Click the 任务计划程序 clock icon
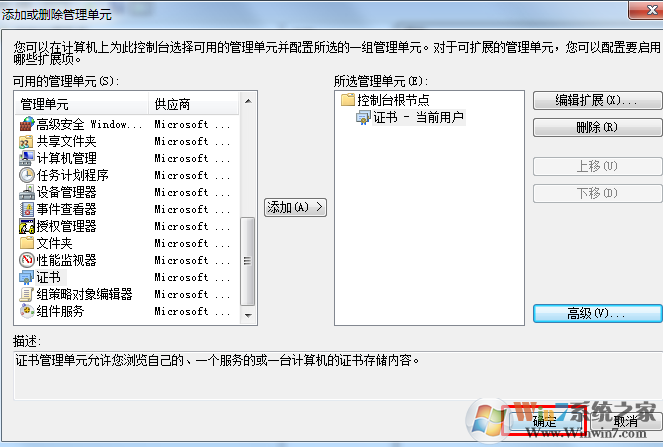 click(x=27, y=175)
